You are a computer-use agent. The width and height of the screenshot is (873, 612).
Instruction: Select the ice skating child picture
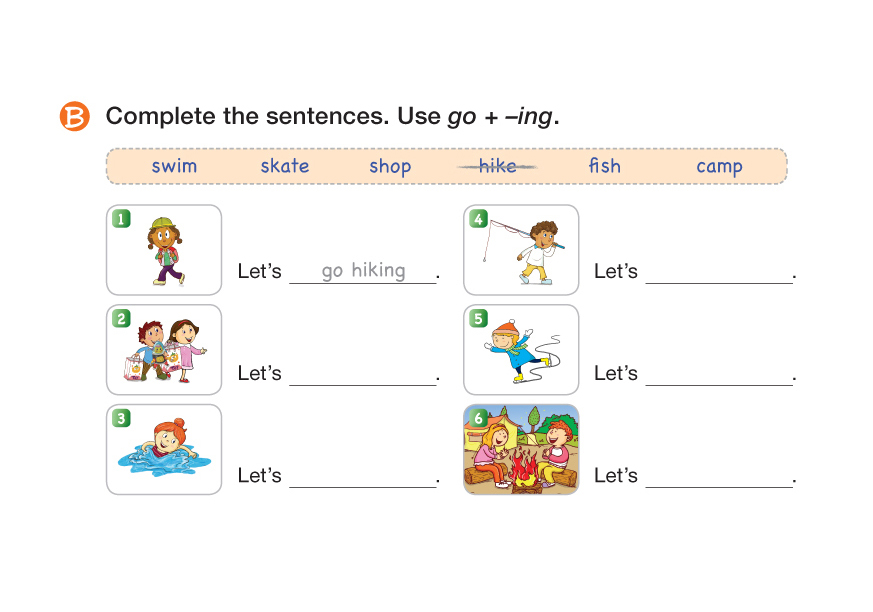point(522,351)
